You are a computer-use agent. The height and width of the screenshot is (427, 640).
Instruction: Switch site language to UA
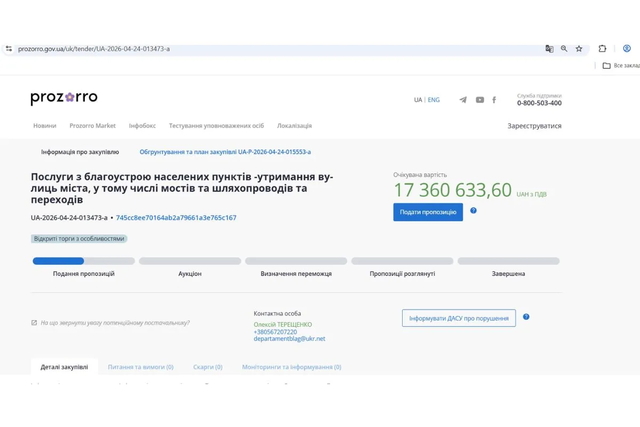418,100
